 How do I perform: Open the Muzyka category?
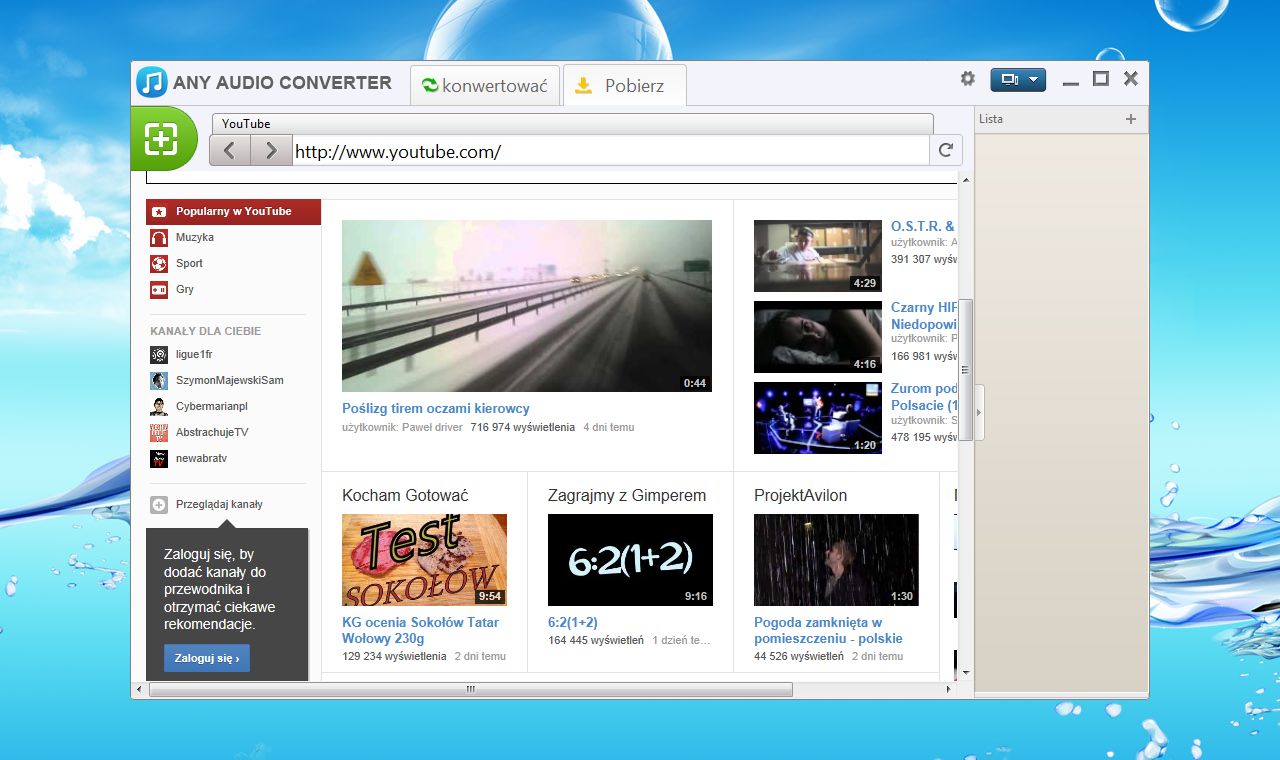(x=194, y=237)
